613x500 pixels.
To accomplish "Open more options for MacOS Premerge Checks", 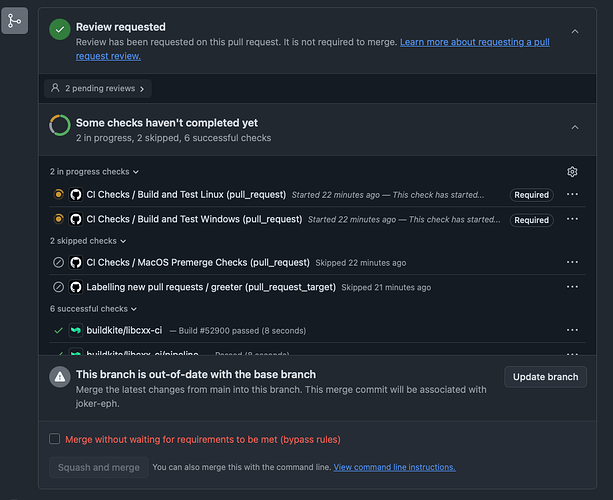I will tap(572, 262).
